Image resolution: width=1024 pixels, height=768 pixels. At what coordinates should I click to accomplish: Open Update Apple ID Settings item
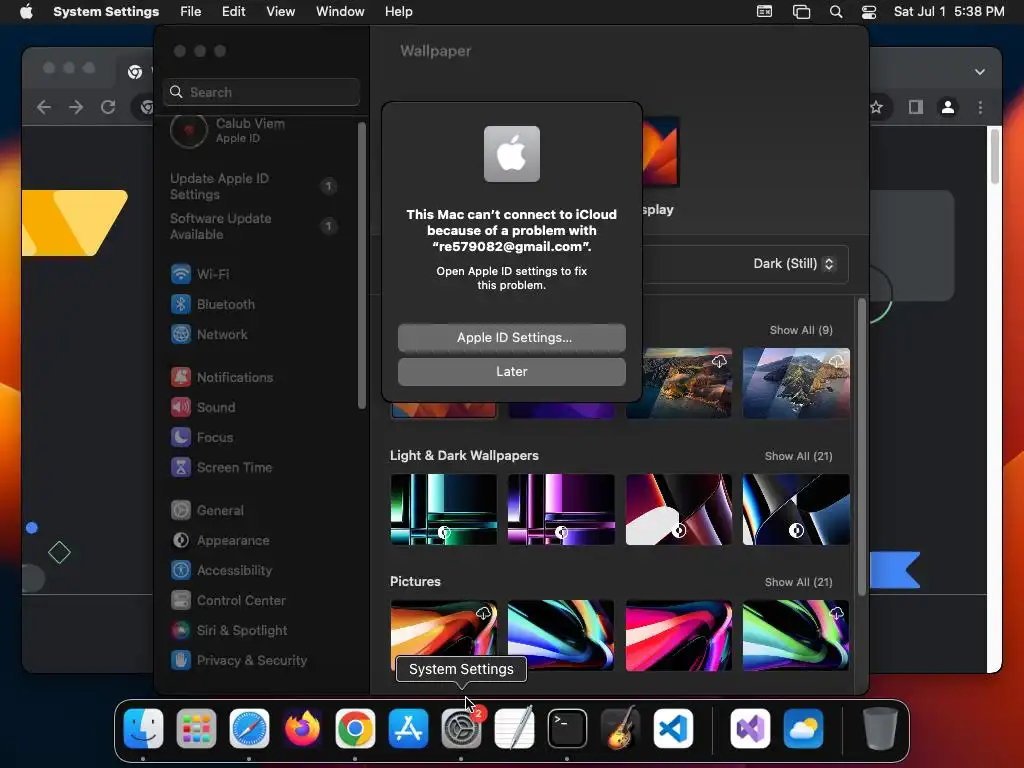pyautogui.click(x=253, y=187)
